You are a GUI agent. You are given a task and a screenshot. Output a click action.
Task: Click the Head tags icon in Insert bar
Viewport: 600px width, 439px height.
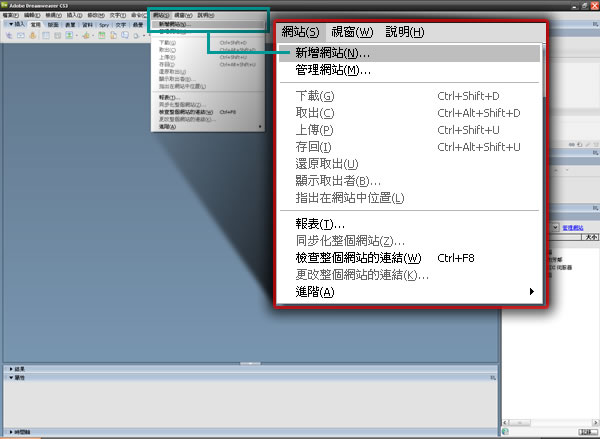click(x=136, y=36)
